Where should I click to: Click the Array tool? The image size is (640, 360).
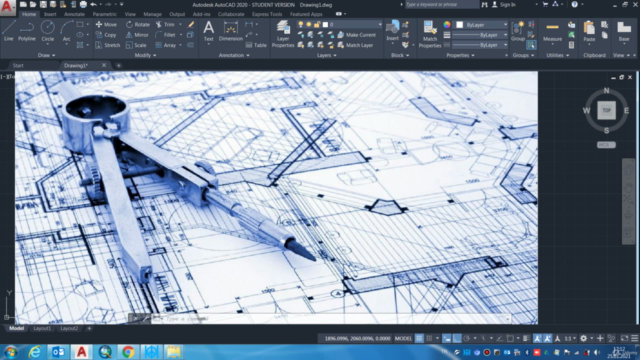coord(166,45)
